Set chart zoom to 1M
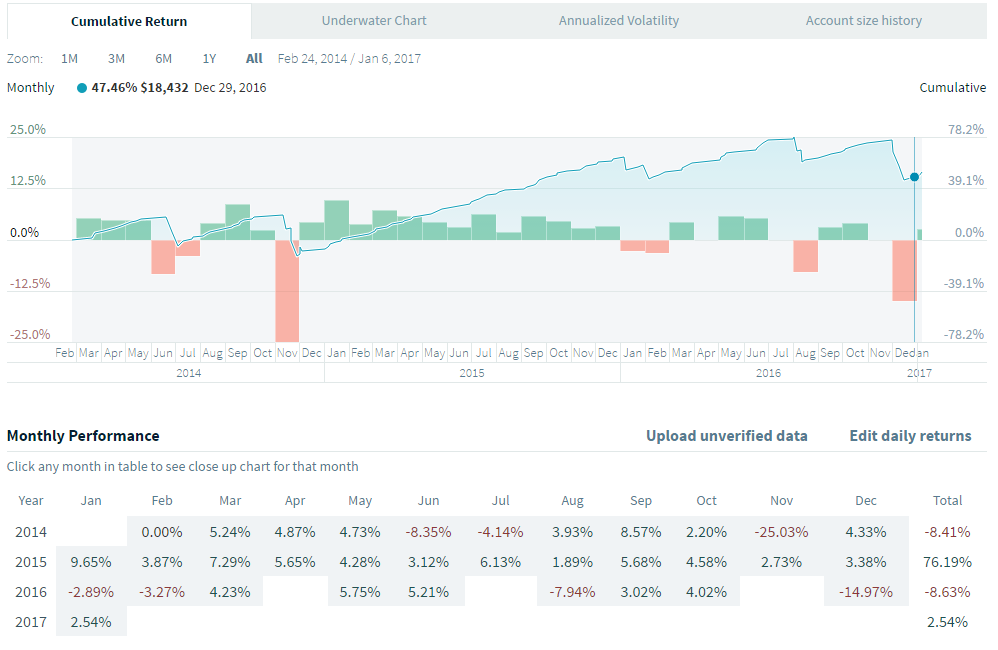 [x=69, y=58]
